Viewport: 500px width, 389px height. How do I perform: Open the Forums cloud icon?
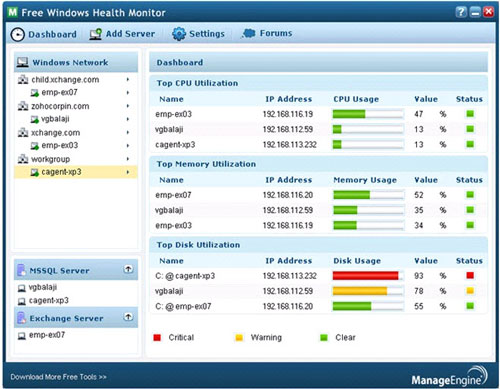249,33
